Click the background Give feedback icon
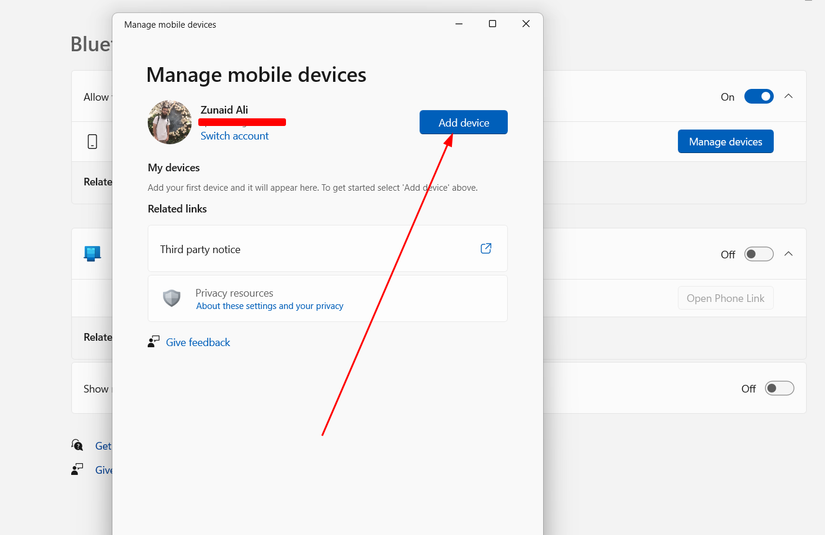825x535 pixels. click(77, 469)
